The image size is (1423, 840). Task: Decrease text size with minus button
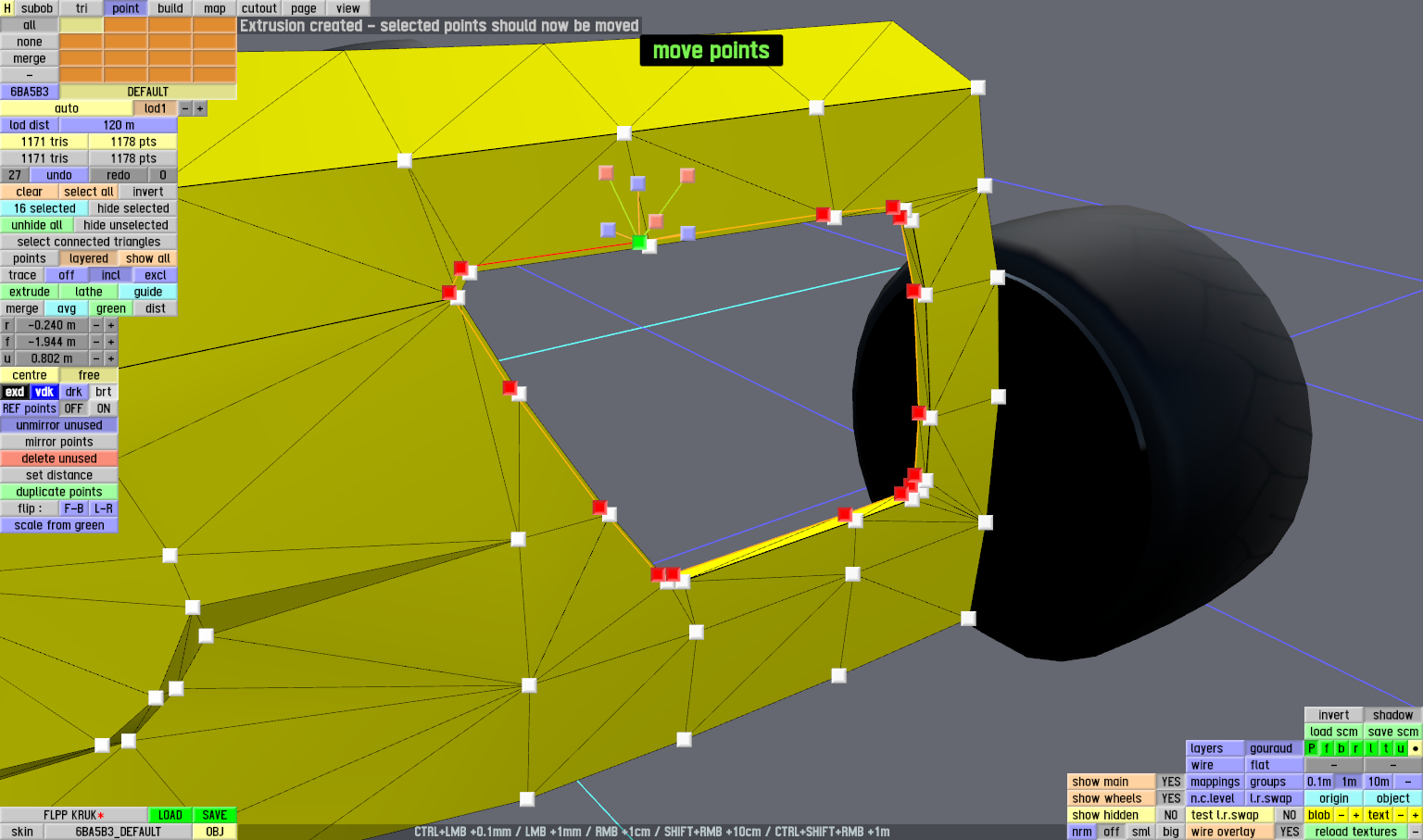(x=1400, y=815)
